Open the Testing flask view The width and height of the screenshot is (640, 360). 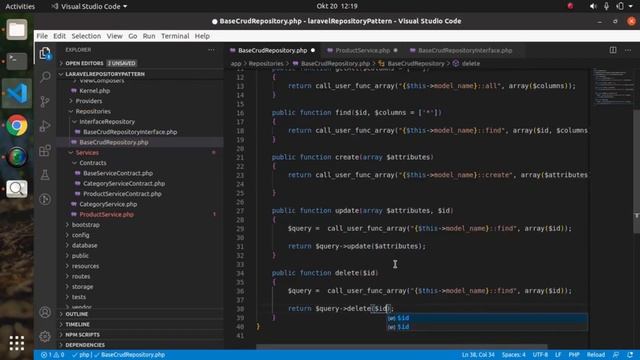45,175
